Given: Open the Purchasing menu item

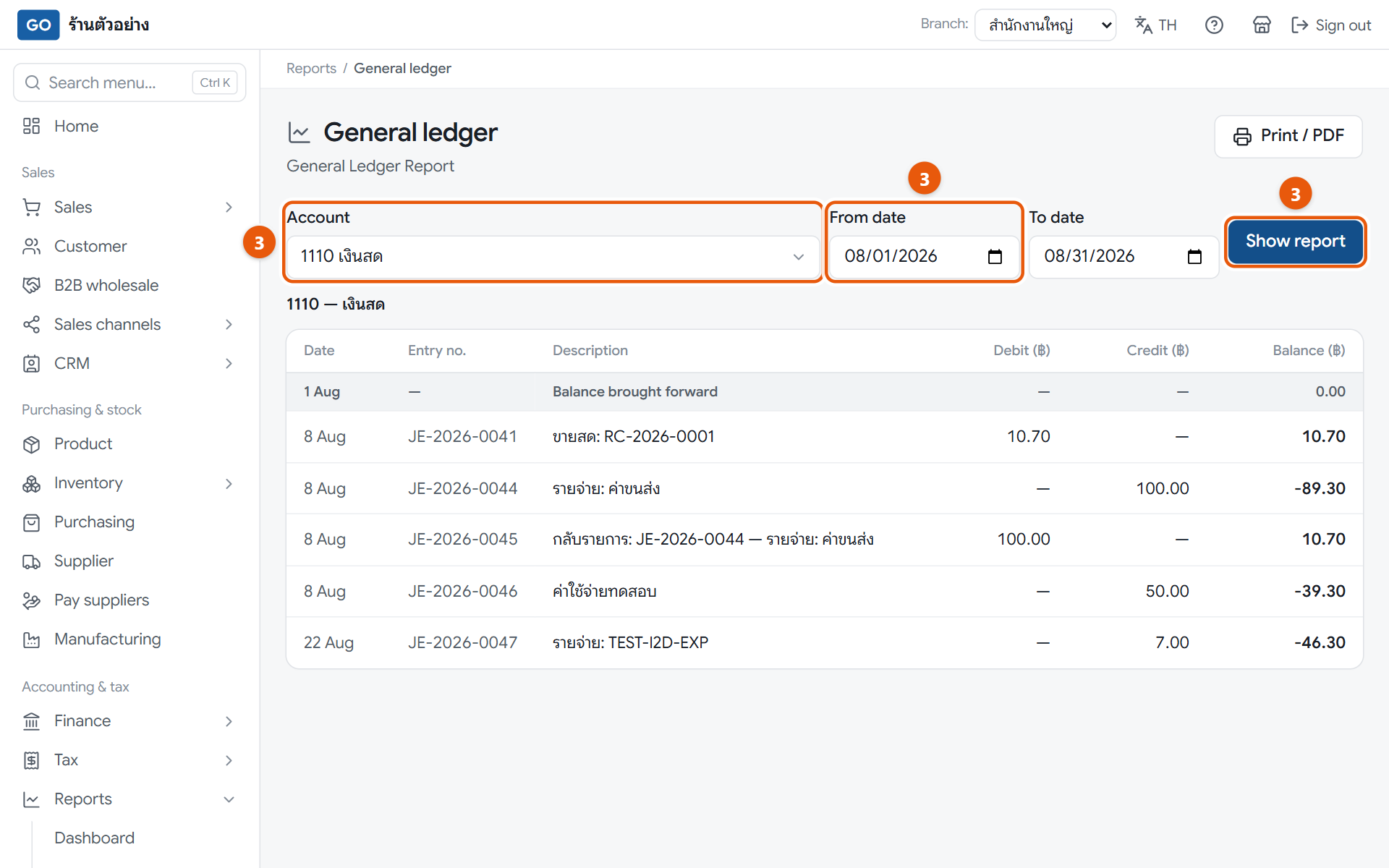Looking at the screenshot, I should coord(94,522).
